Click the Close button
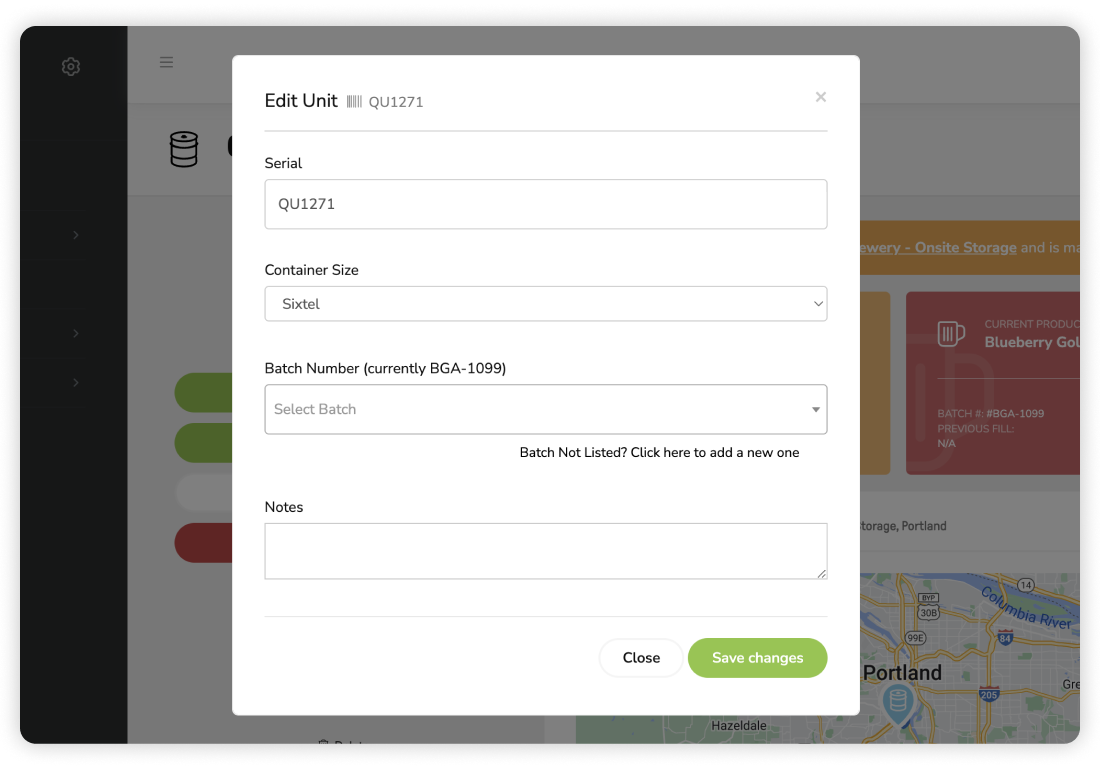 (x=641, y=658)
